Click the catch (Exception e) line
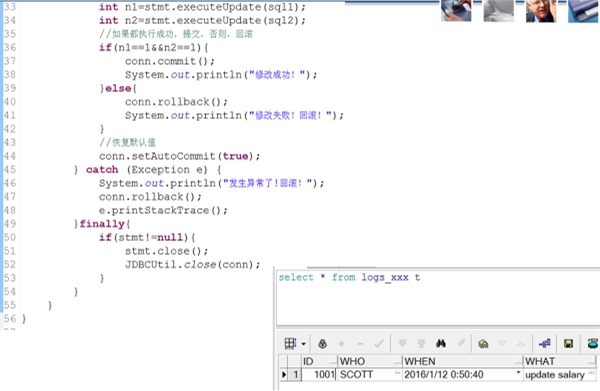 pos(147,169)
